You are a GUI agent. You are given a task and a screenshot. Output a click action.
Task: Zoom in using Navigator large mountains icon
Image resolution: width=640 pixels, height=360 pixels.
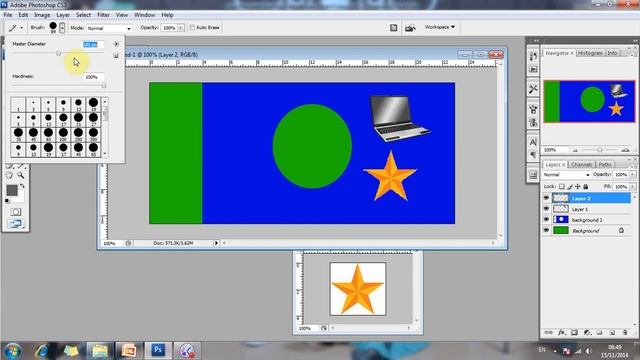coord(625,150)
